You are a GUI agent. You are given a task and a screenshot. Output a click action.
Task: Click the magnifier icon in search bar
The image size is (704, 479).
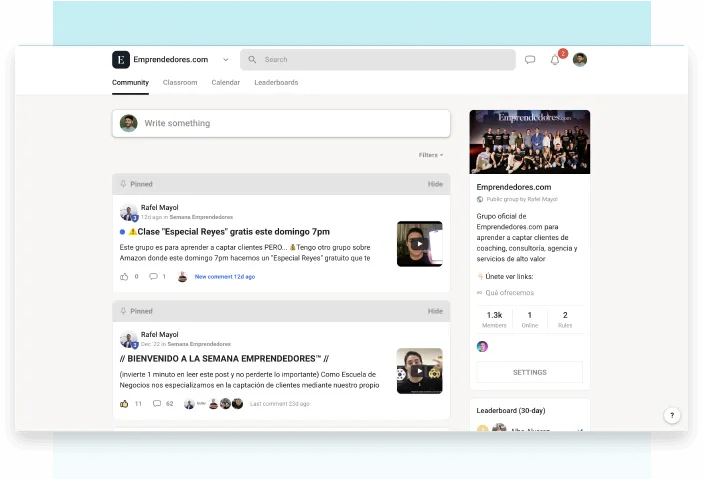(252, 60)
